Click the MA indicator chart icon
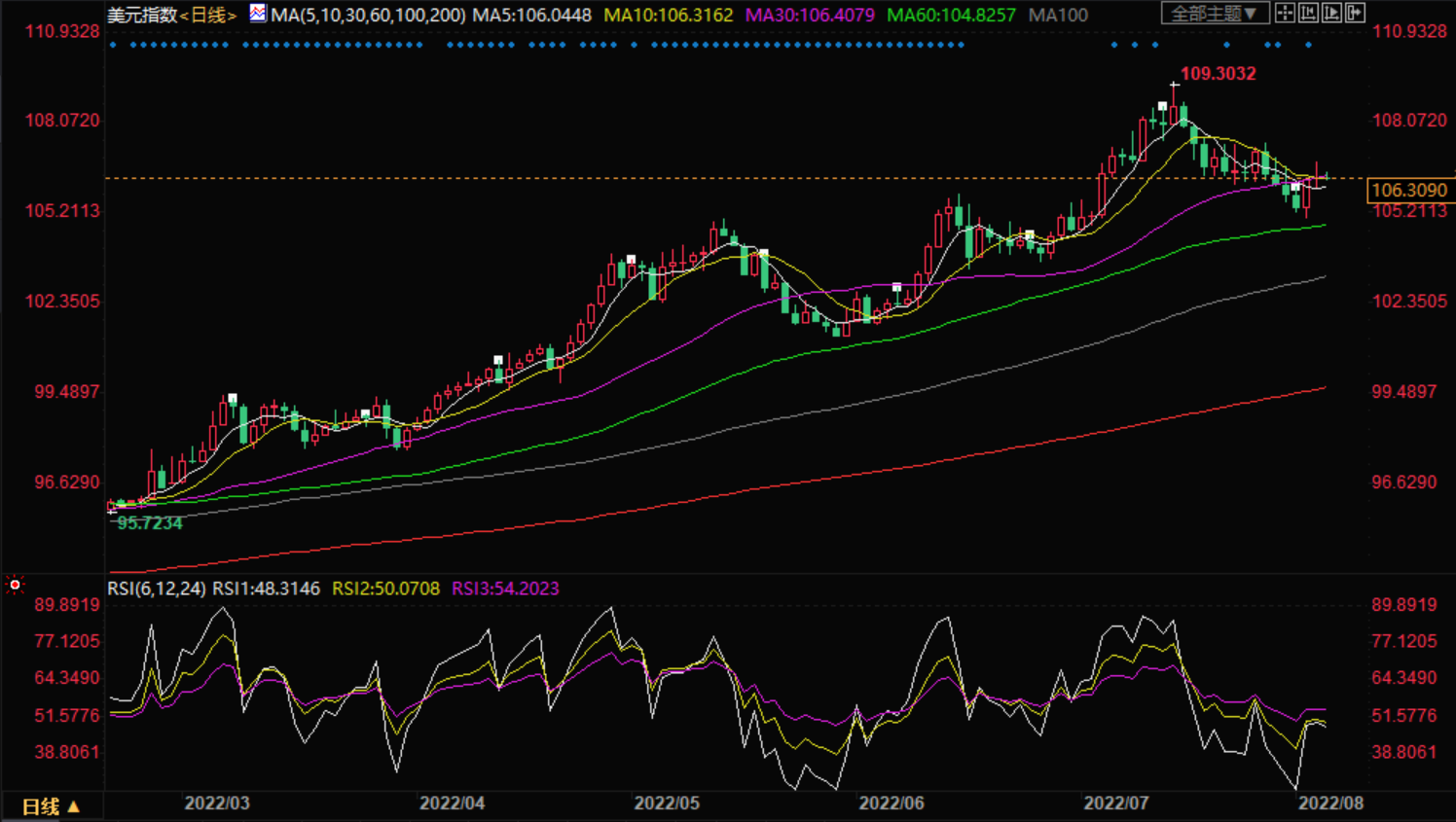 (257, 14)
